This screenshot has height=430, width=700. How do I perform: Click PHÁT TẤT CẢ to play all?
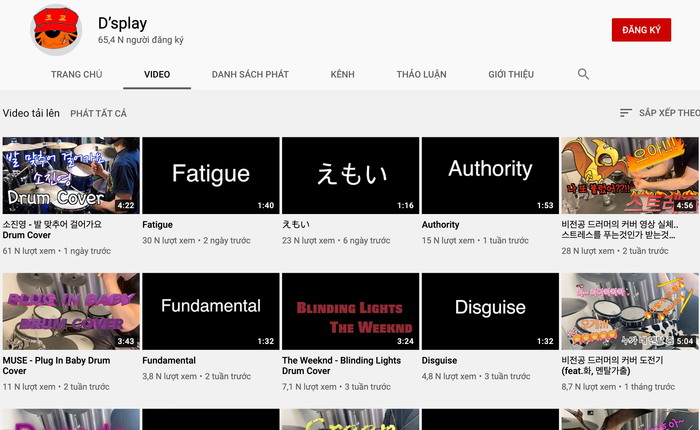coord(99,113)
